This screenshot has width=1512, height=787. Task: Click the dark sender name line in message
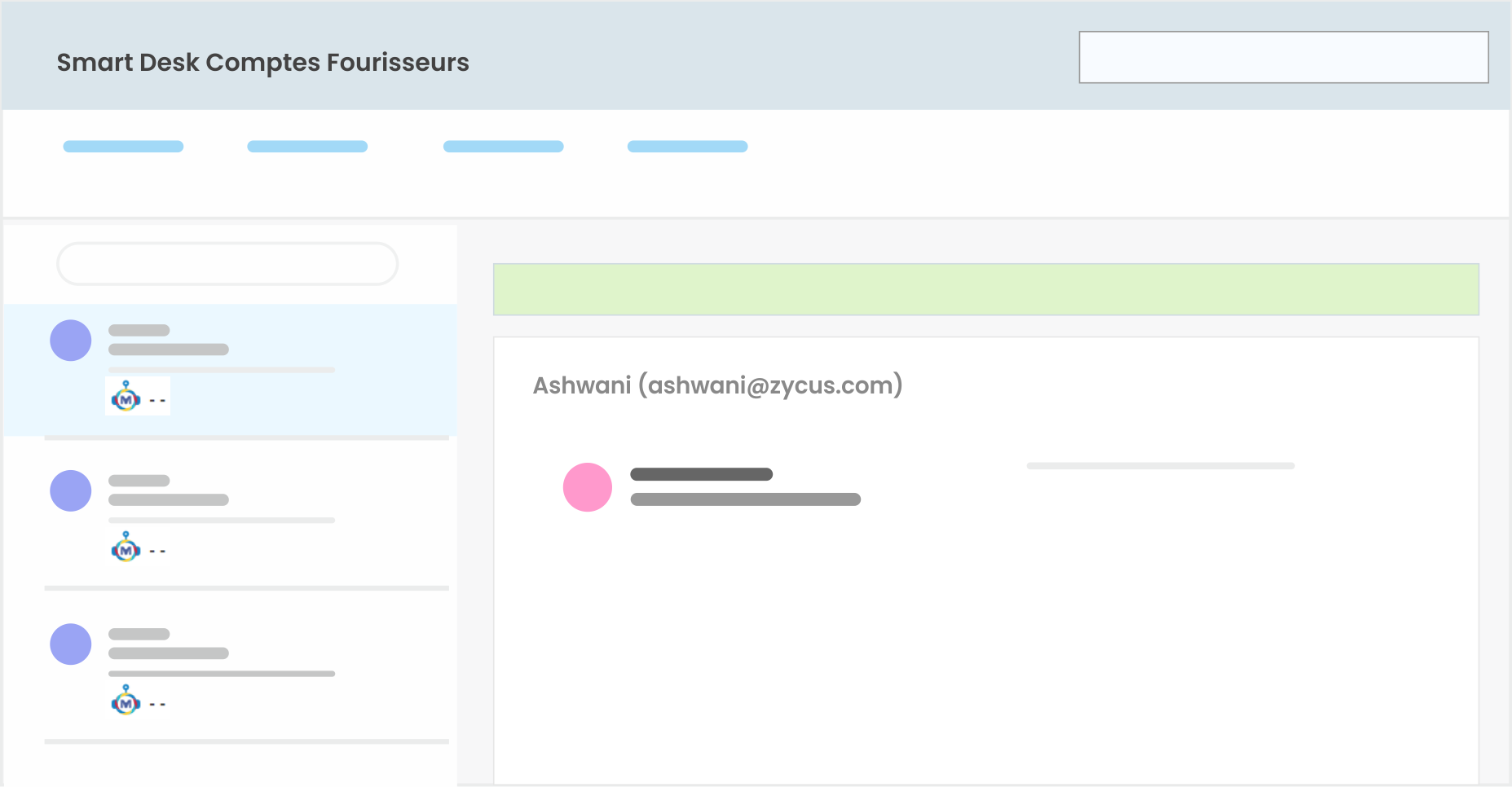pos(702,474)
